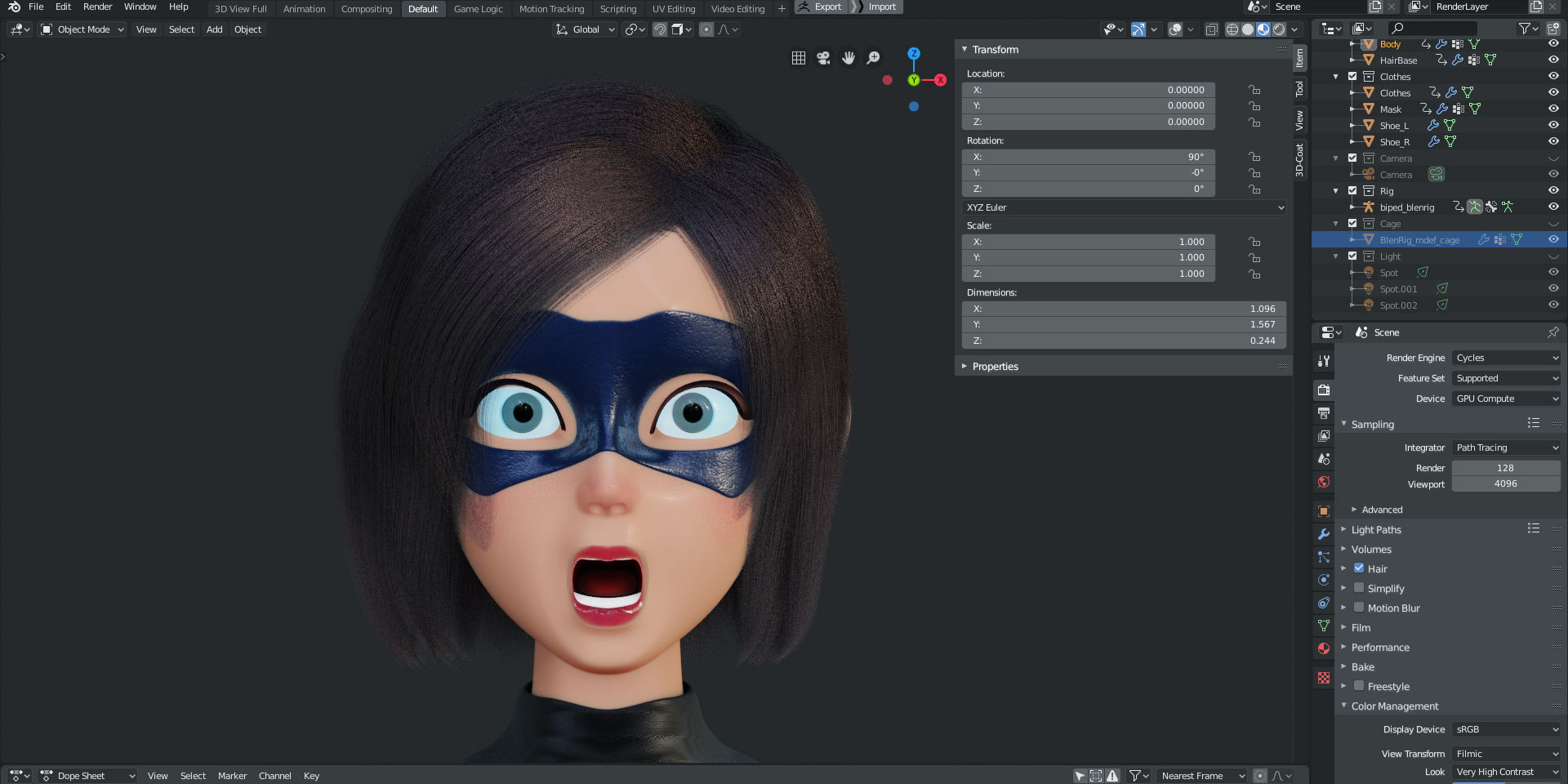The height and width of the screenshot is (784, 1568).
Task: Open the Physics properties tab icon
Action: [x=1324, y=580]
